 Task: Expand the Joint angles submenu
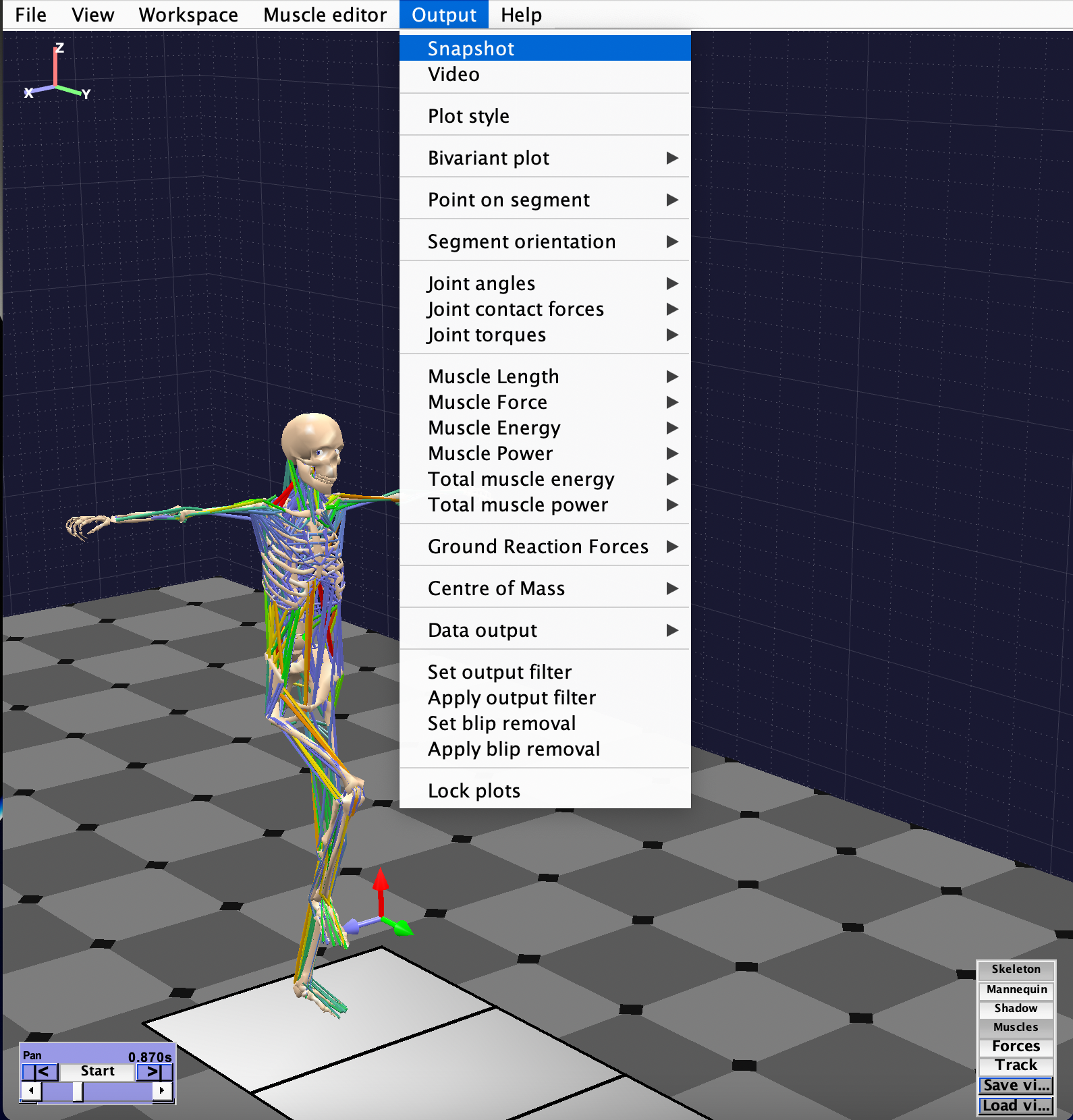pos(545,283)
